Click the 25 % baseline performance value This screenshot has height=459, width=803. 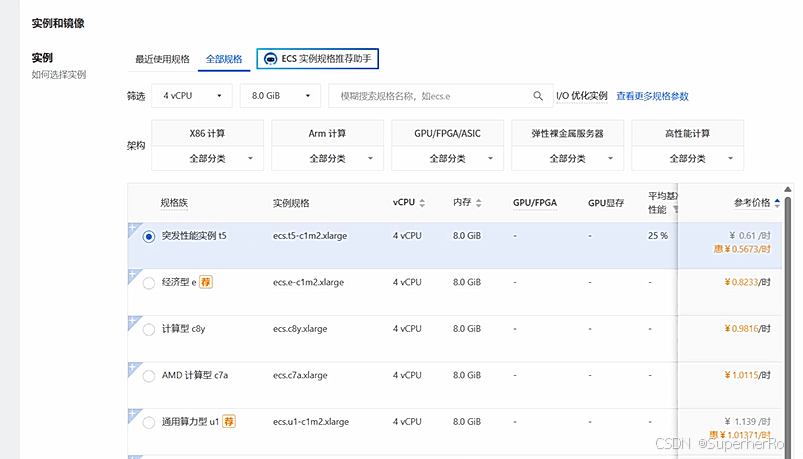[x=658, y=236]
